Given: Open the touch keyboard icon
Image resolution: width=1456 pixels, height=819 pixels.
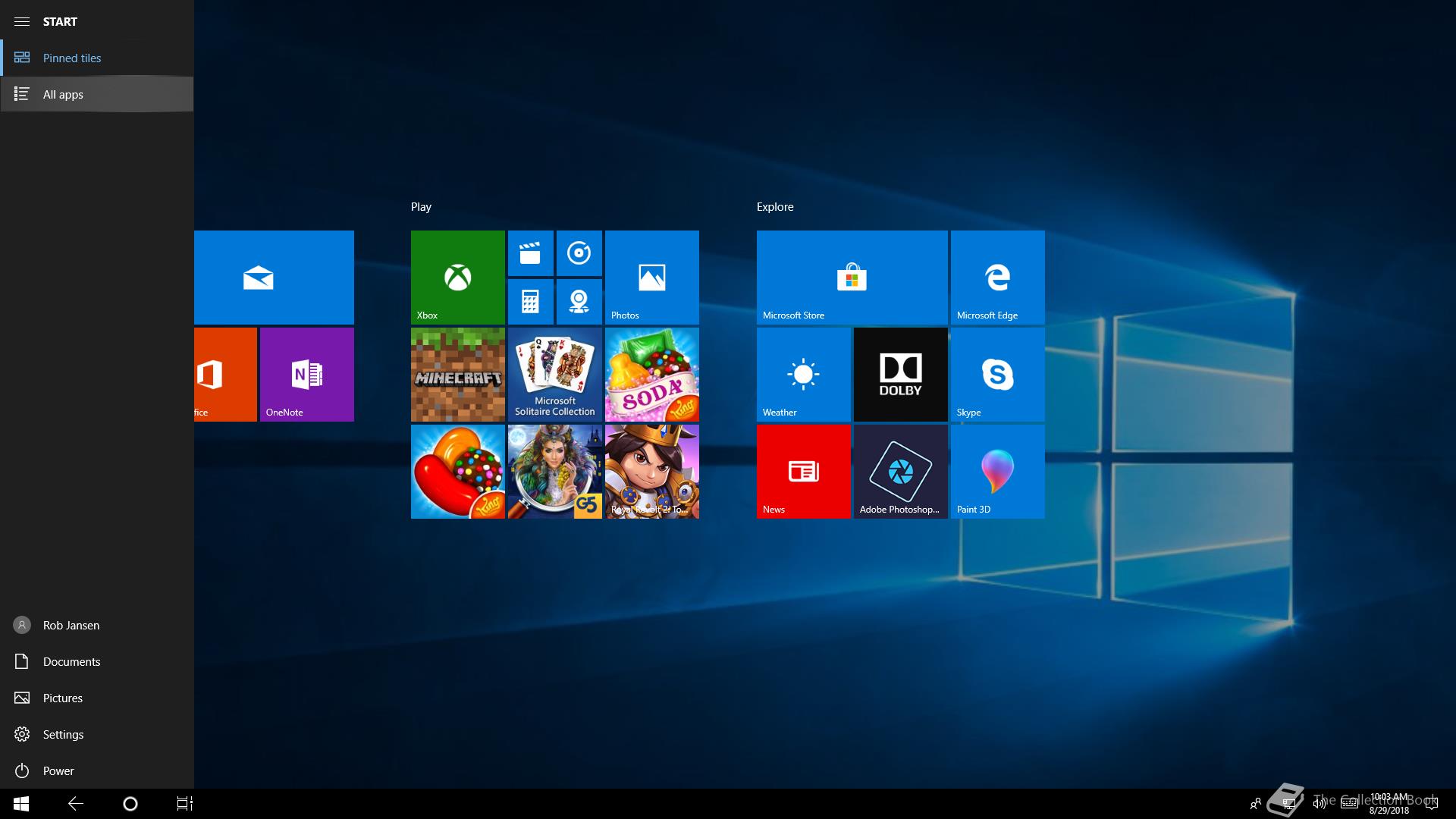Looking at the screenshot, I should tap(1349, 804).
